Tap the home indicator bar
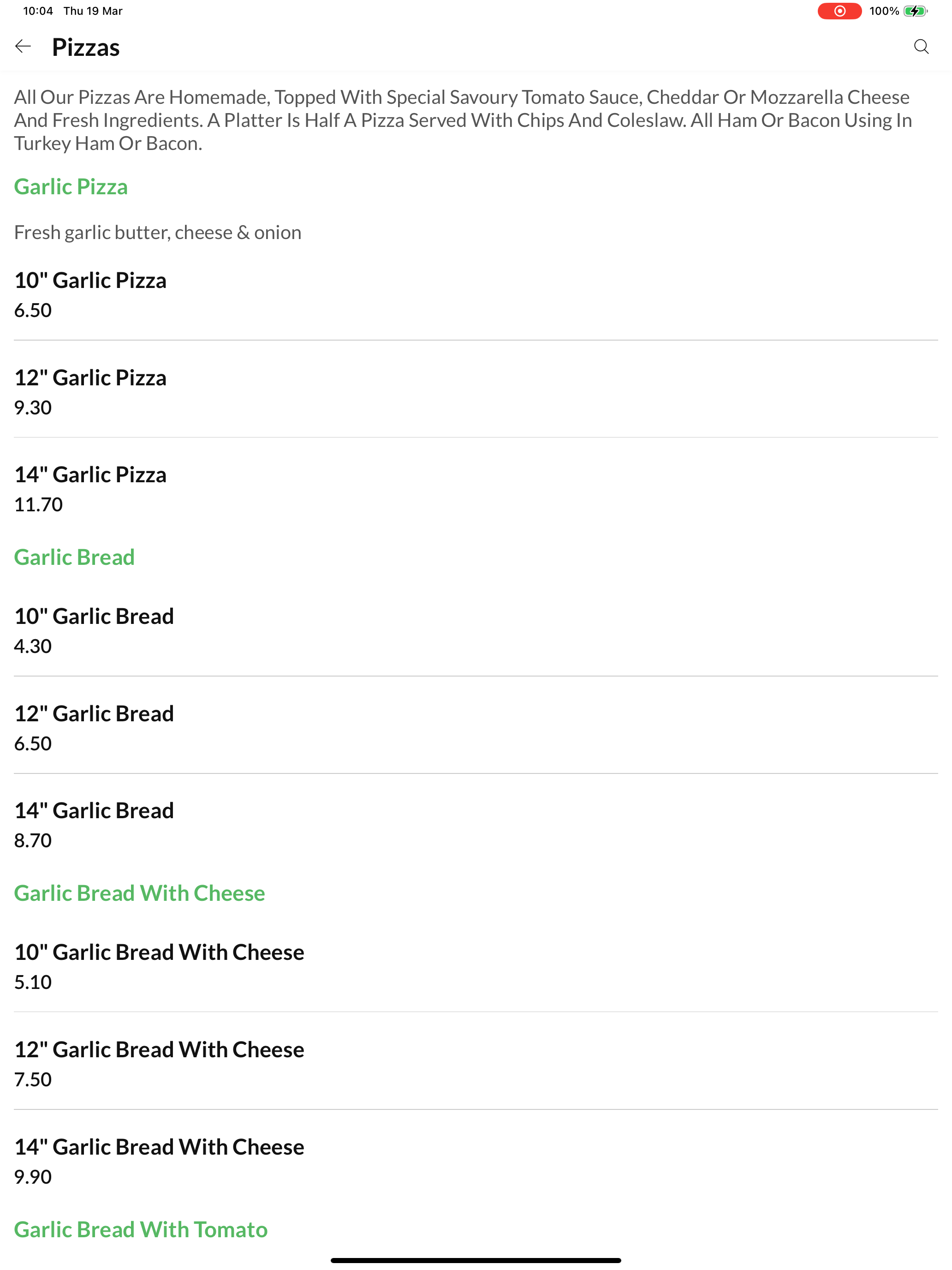952x1270 pixels. 476,1260
